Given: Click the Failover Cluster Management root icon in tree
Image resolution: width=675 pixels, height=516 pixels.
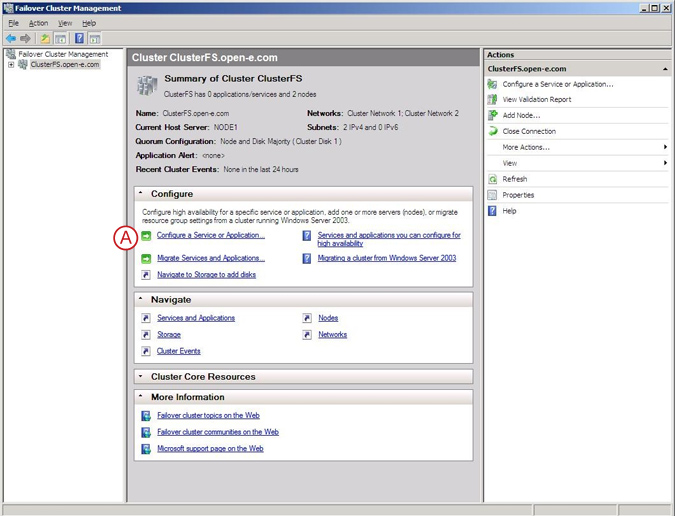Looking at the screenshot, I should click(11, 54).
